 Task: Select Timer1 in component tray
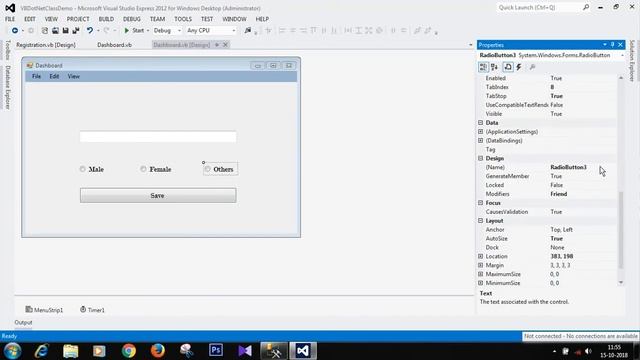[x=92, y=310]
